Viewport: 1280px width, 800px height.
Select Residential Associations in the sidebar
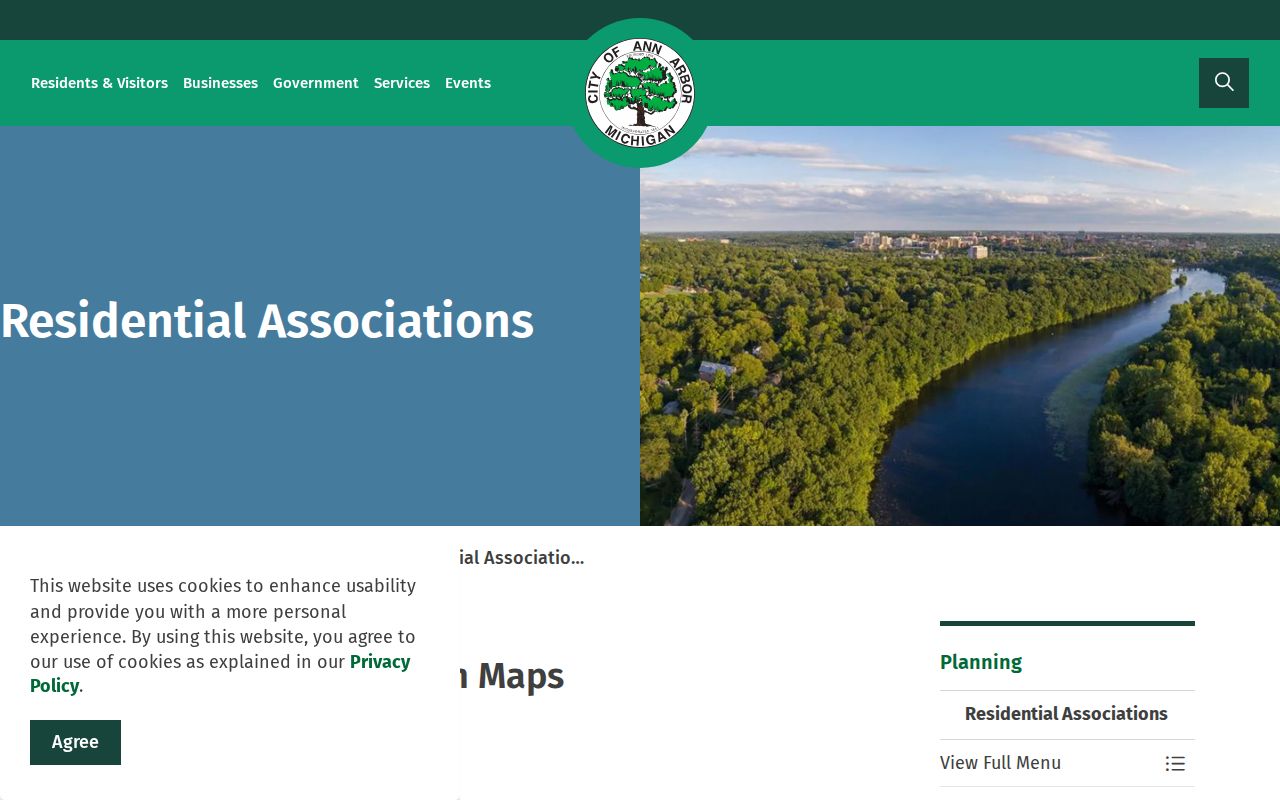point(1066,714)
